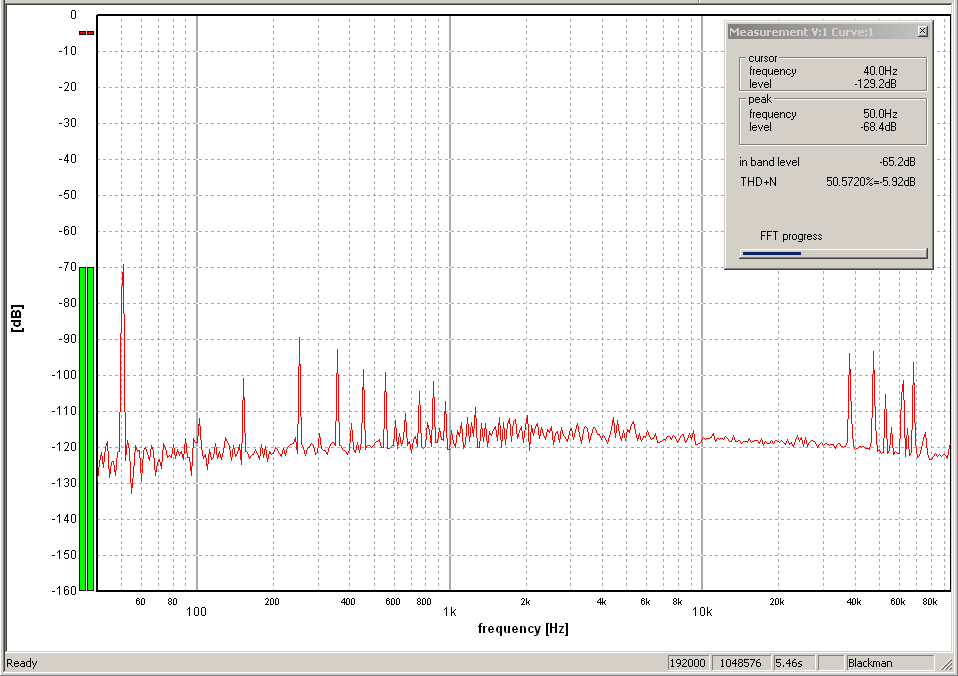Click the 1048576 FFT size status field
The height and width of the screenshot is (676, 958).
739,663
